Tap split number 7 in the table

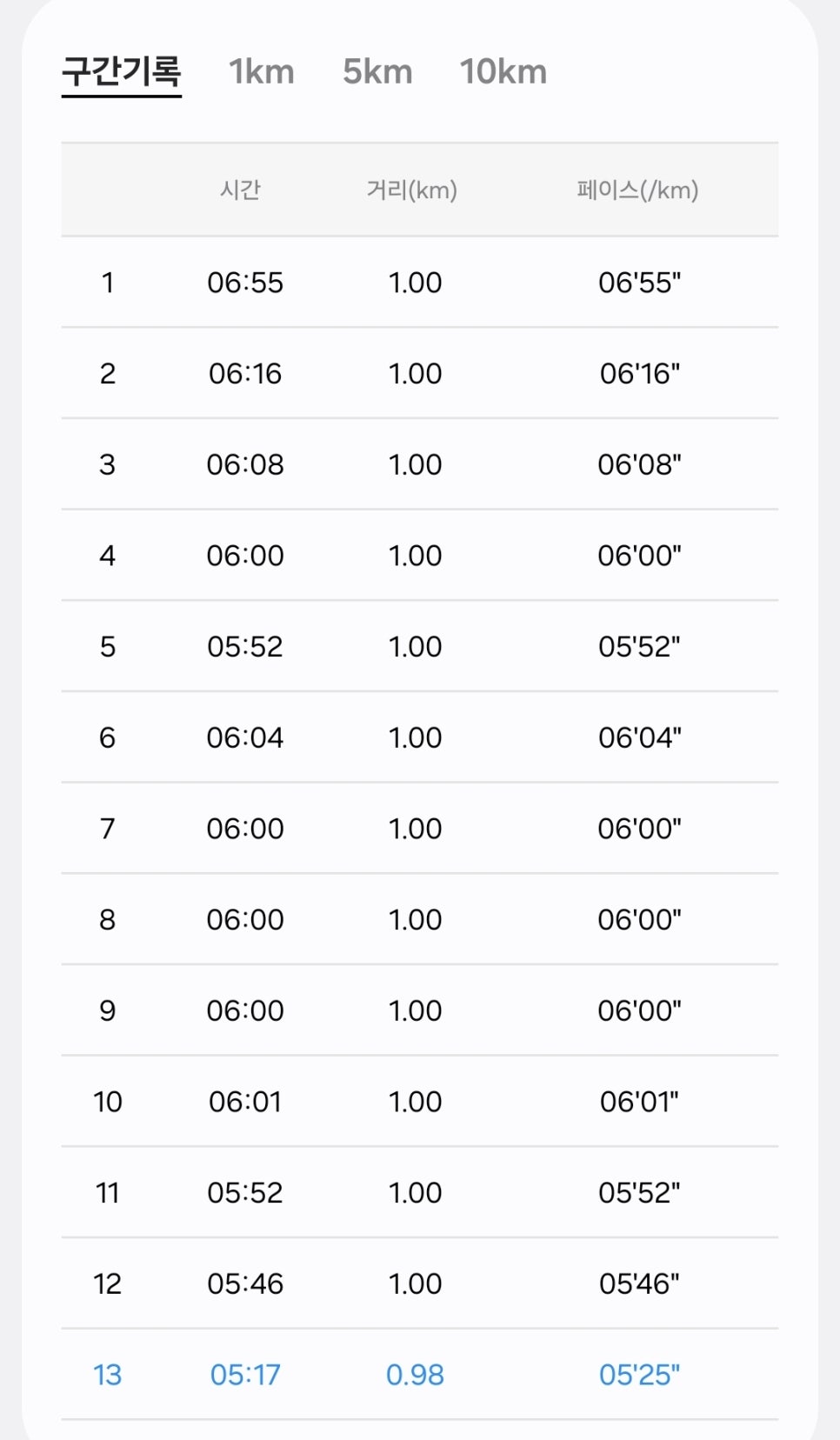pyautogui.click(x=107, y=829)
